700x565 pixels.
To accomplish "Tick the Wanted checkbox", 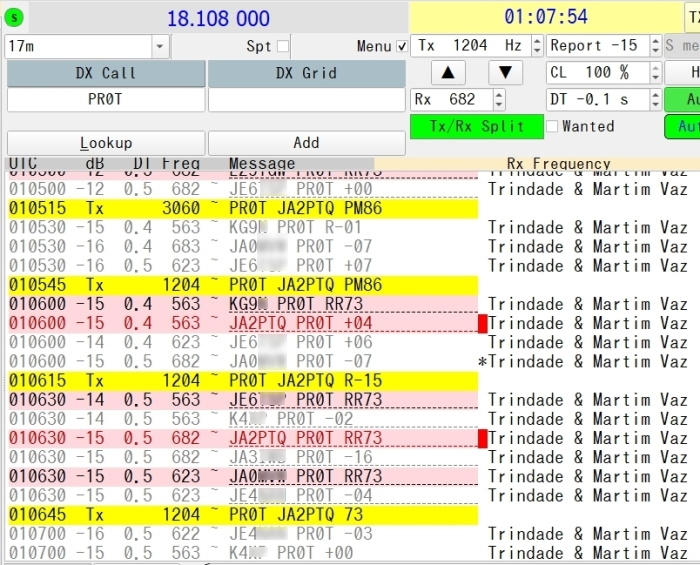I will point(552,126).
